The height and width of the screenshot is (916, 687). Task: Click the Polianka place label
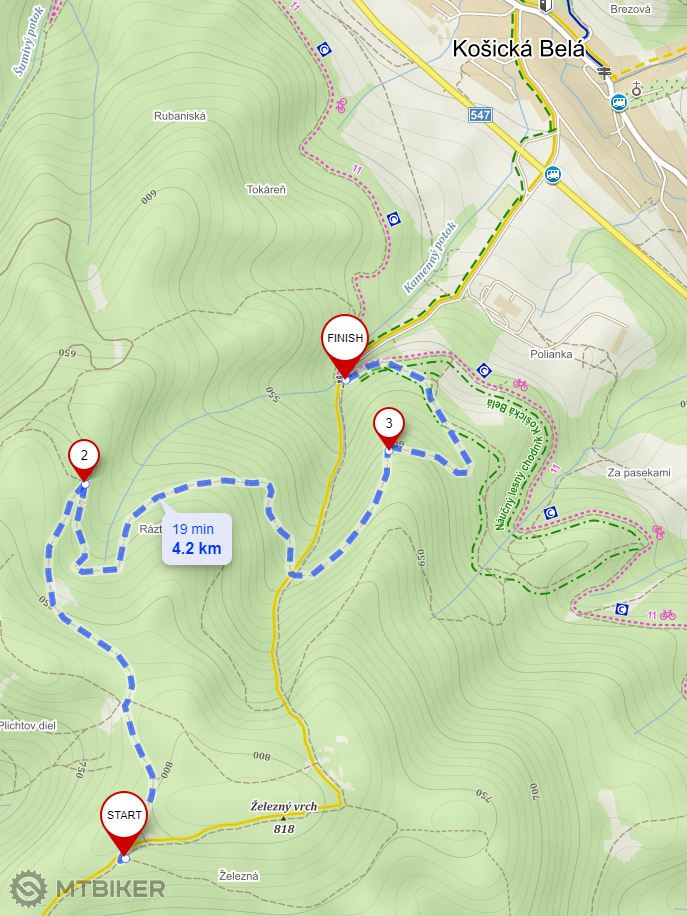pyautogui.click(x=551, y=354)
